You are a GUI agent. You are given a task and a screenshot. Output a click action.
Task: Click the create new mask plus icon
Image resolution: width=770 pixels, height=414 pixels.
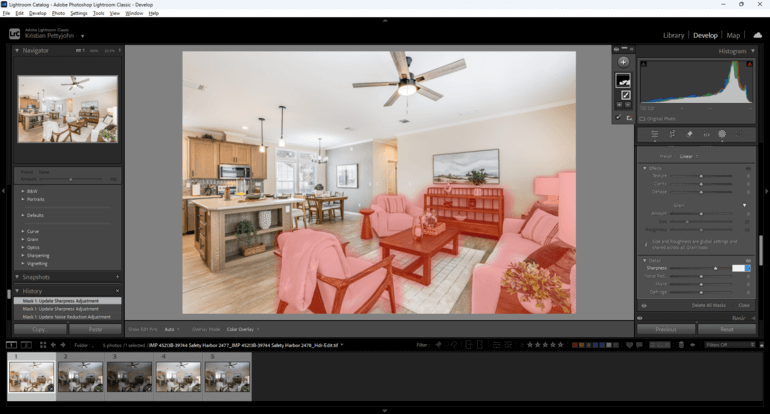click(x=623, y=61)
